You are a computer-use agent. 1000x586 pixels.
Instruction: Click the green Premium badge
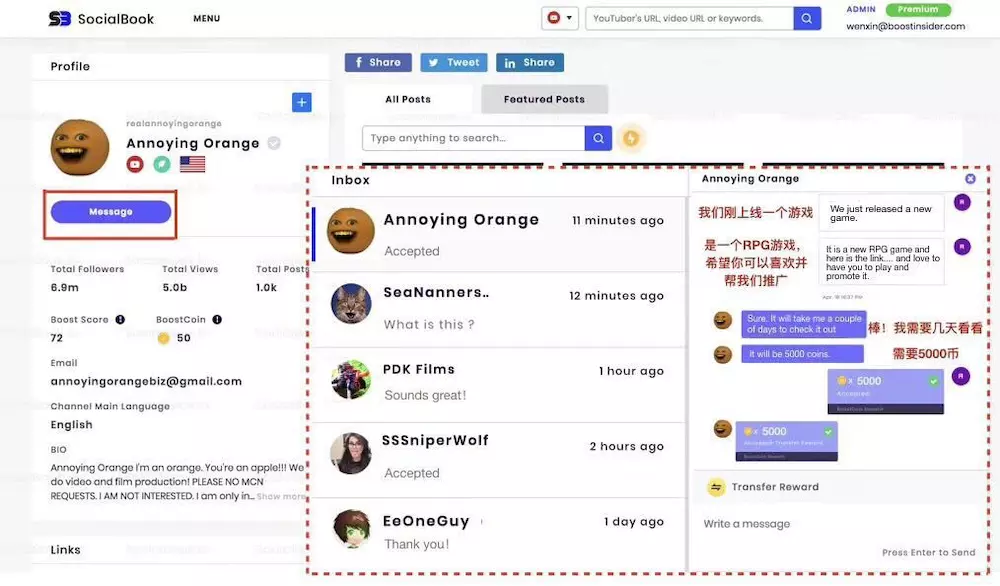(x=918, y=9)
